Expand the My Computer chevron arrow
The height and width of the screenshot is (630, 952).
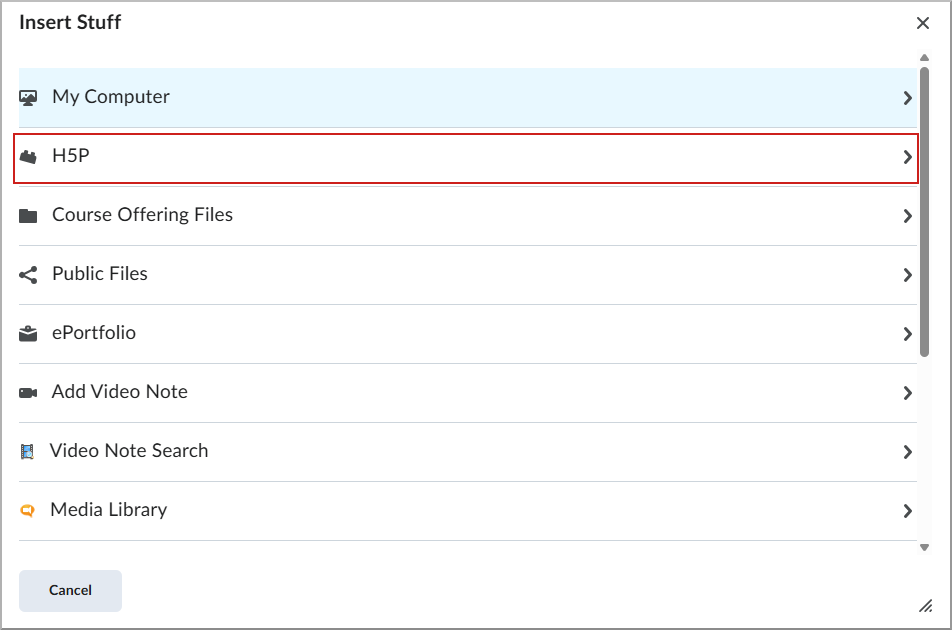click(x=907, y=98)
